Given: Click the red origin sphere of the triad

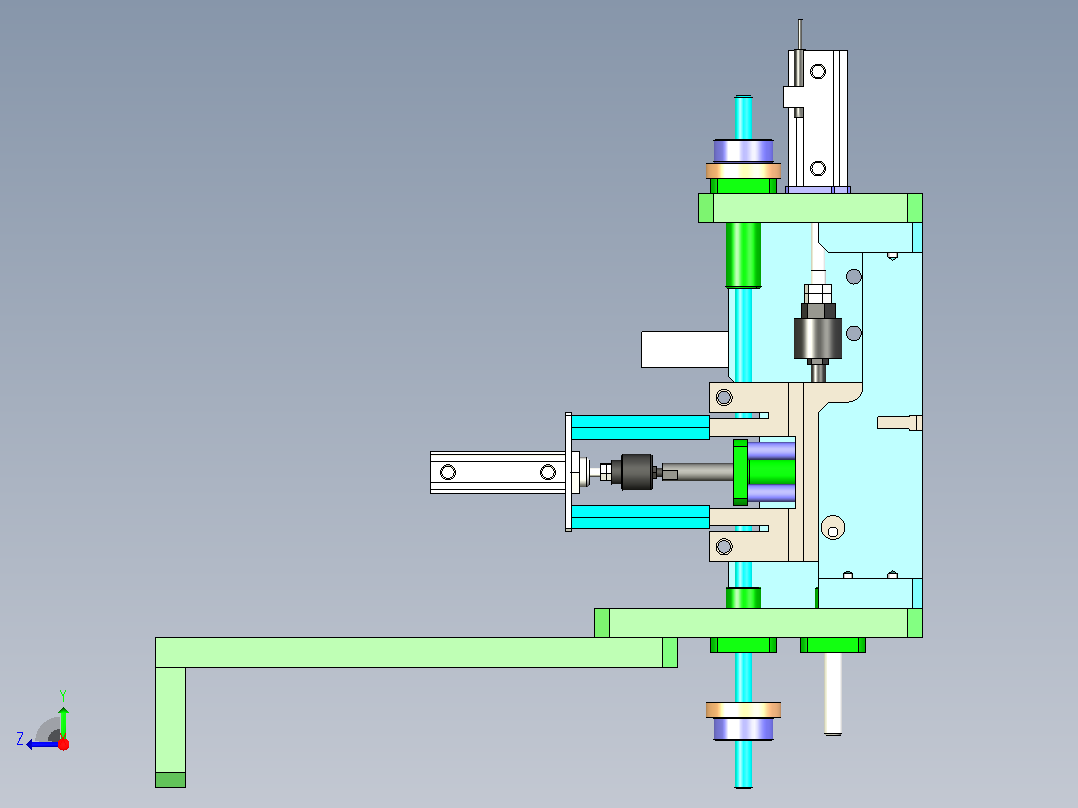Looking at the screenshot, I should coord(63,744).
